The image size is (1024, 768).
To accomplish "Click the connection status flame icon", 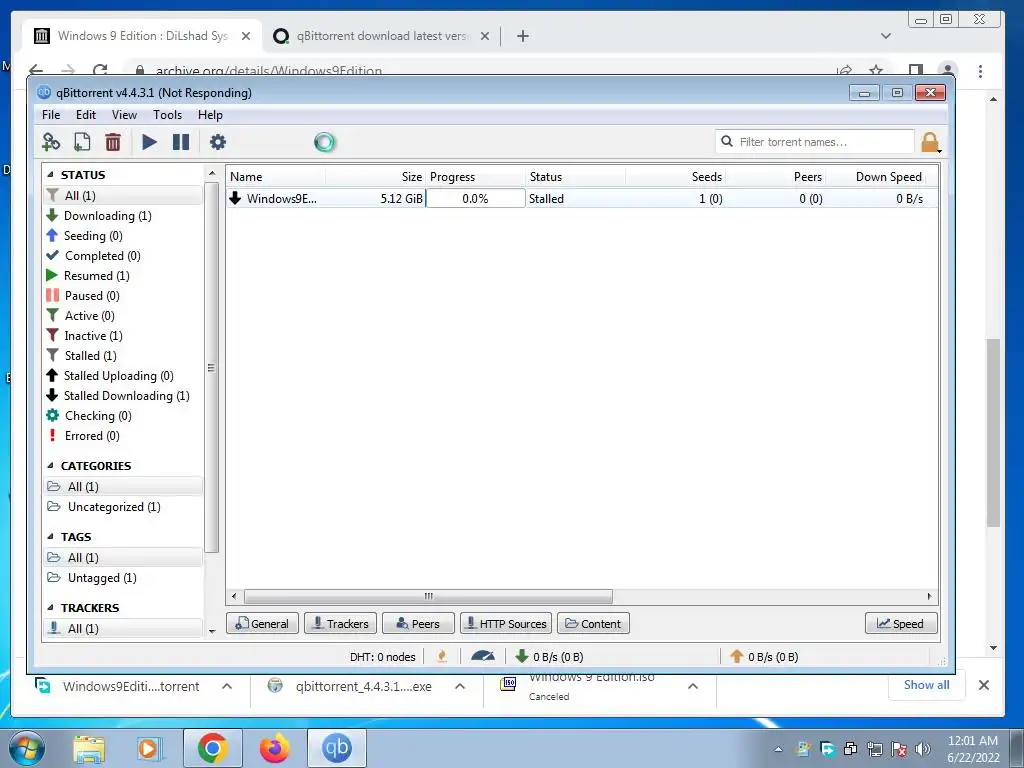I will [x=442, y=656].
